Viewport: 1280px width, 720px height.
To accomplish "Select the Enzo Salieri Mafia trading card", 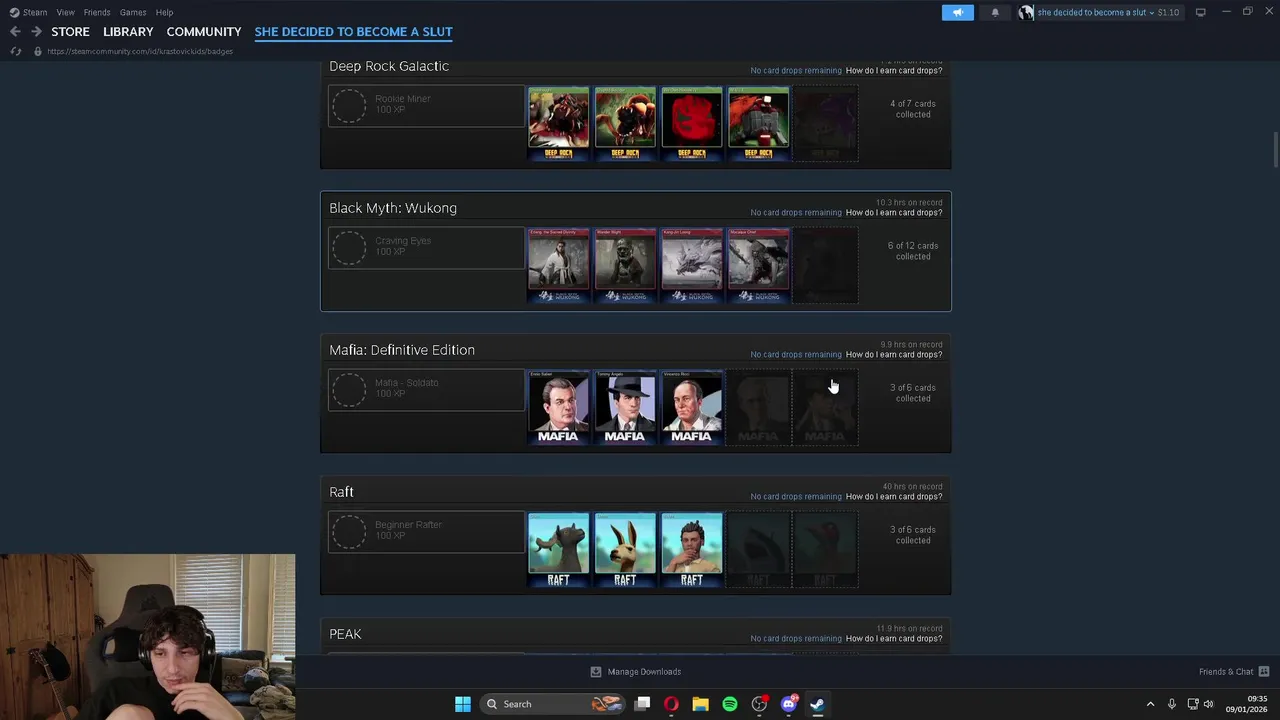I will [558, 407].
